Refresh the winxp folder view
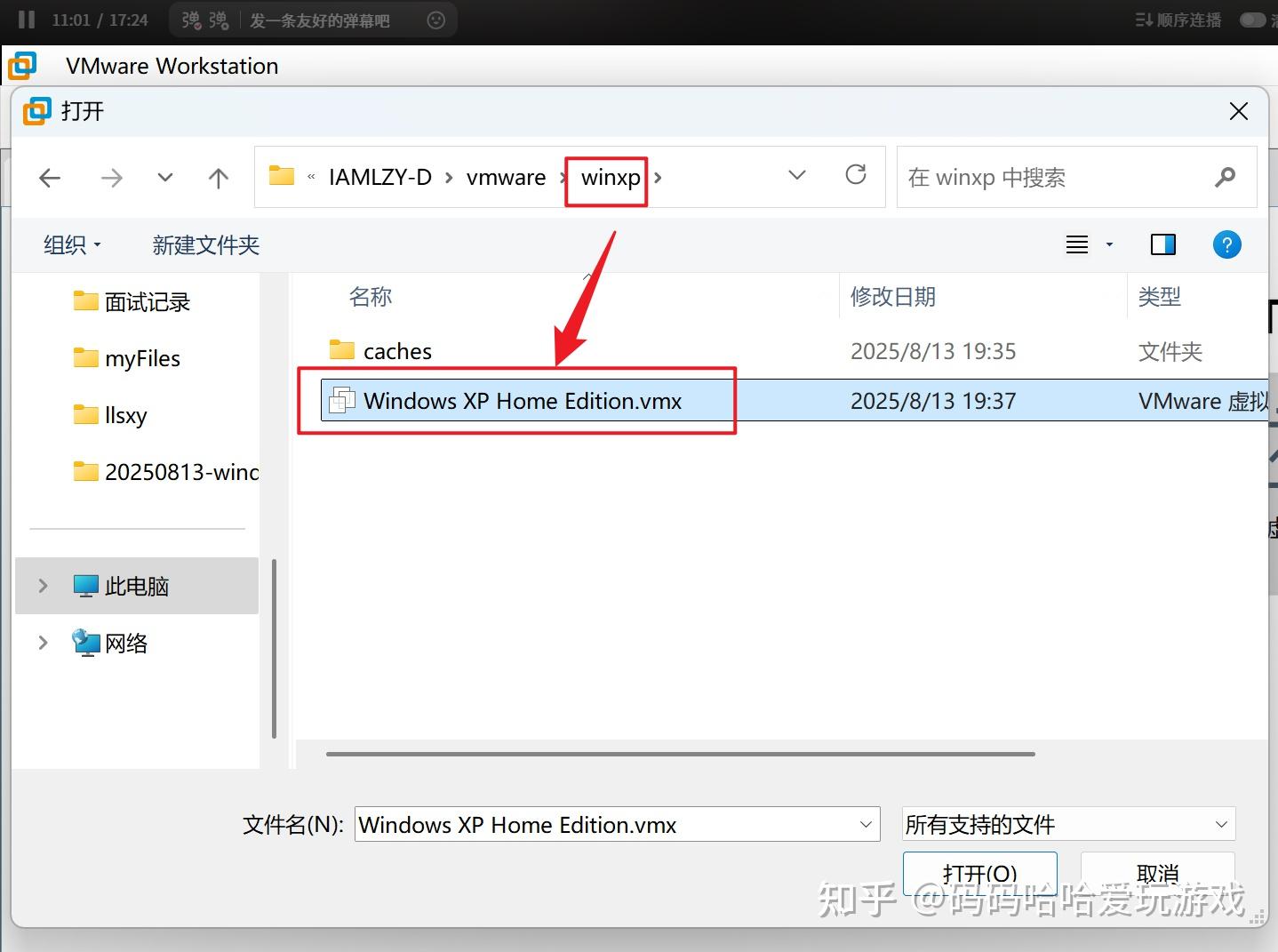The height and width of the screenshot is (952, 1278). click(x=855, y=176)
